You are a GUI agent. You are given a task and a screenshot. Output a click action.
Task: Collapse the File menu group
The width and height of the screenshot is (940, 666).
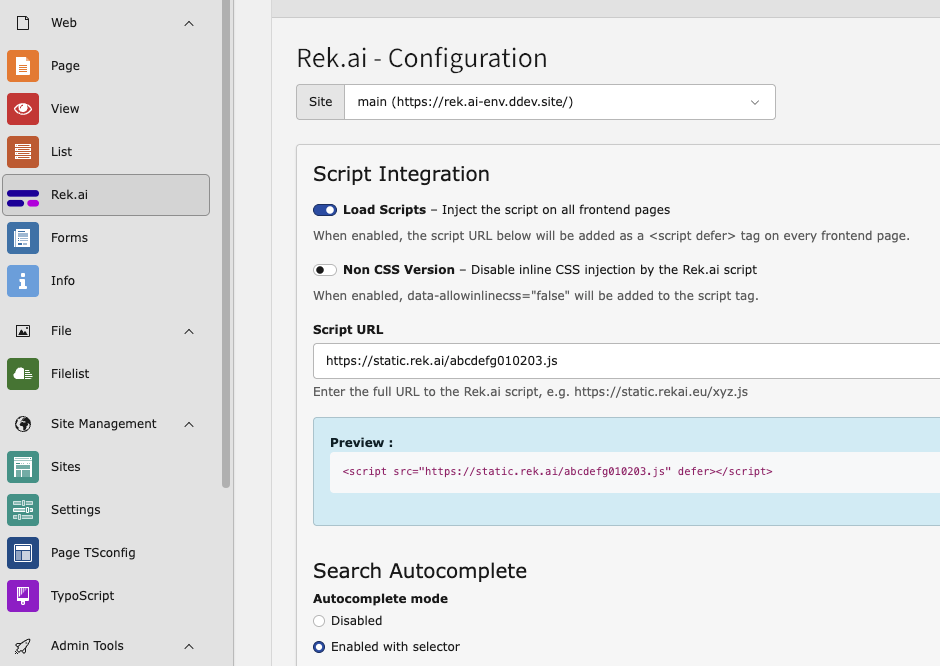click(189, 332)
